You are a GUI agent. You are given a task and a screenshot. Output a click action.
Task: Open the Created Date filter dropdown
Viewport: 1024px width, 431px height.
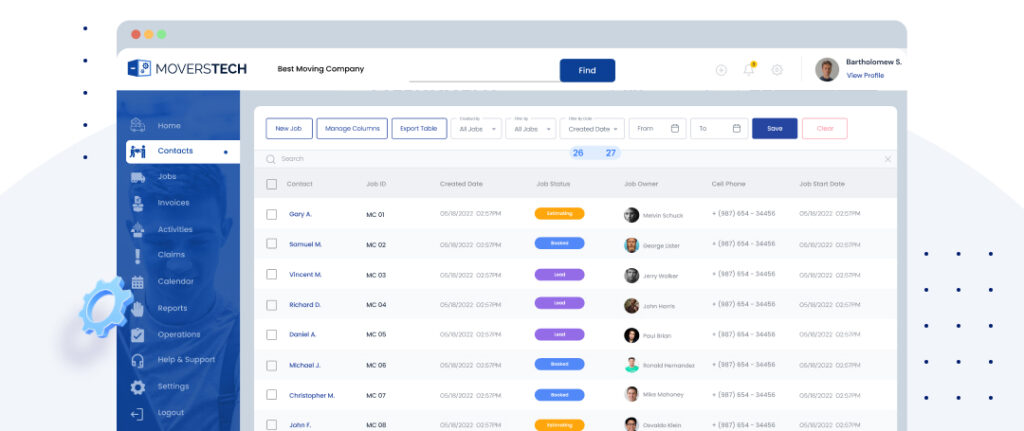point(592,129)
